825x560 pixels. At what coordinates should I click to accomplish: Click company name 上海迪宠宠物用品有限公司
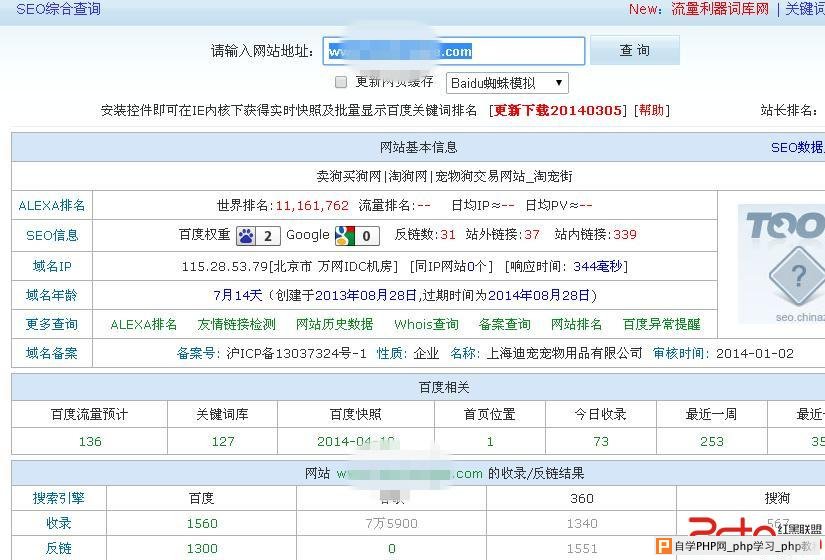click(x=564, y=353)
